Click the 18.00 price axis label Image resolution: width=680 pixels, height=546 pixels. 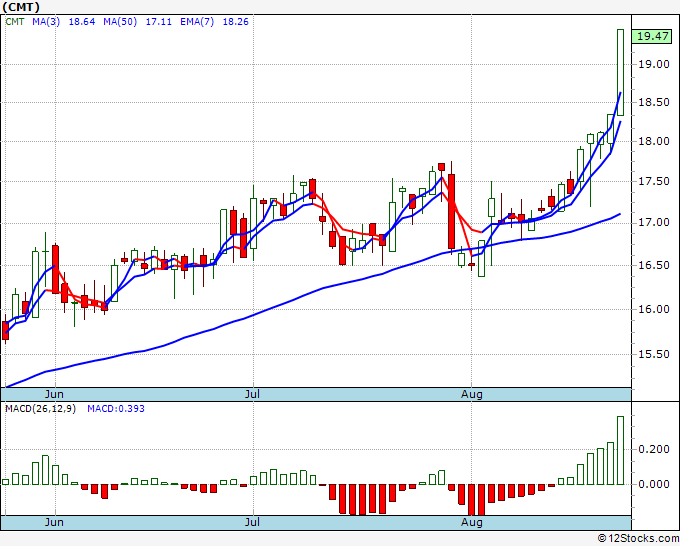tap(654, 141)
